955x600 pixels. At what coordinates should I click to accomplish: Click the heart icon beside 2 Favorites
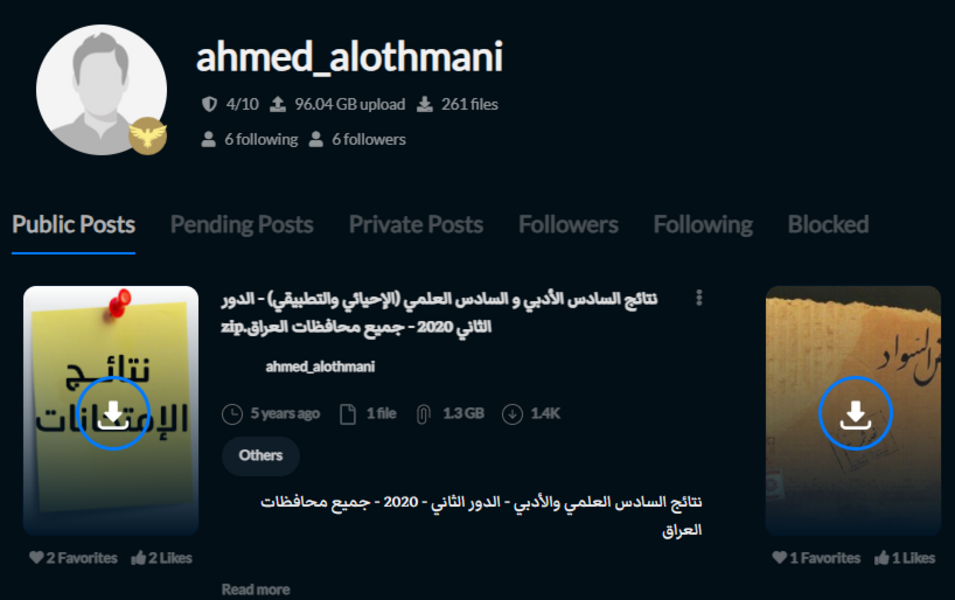(37, 557)
